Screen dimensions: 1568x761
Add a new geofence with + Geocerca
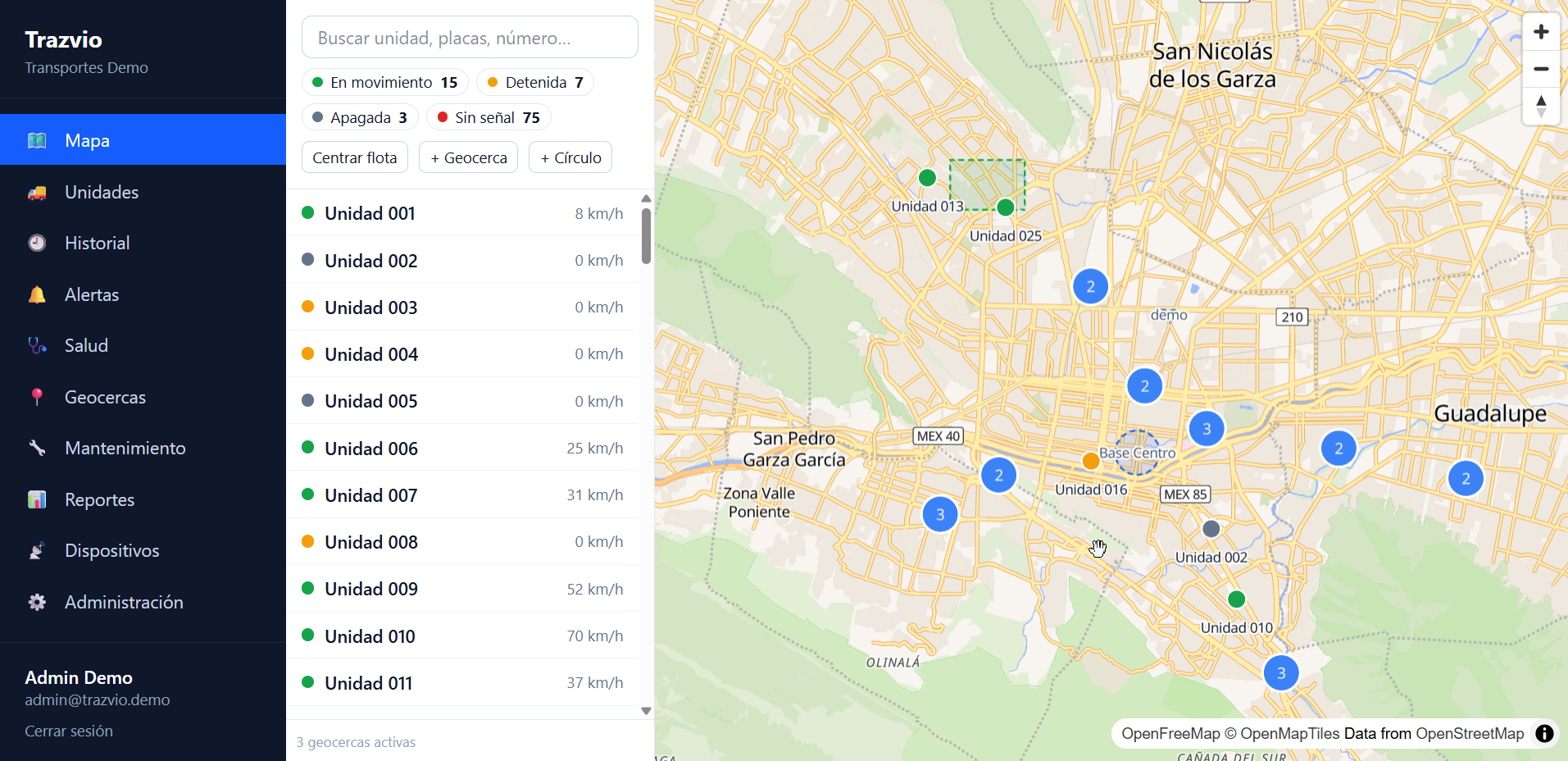tap(469, 157)
